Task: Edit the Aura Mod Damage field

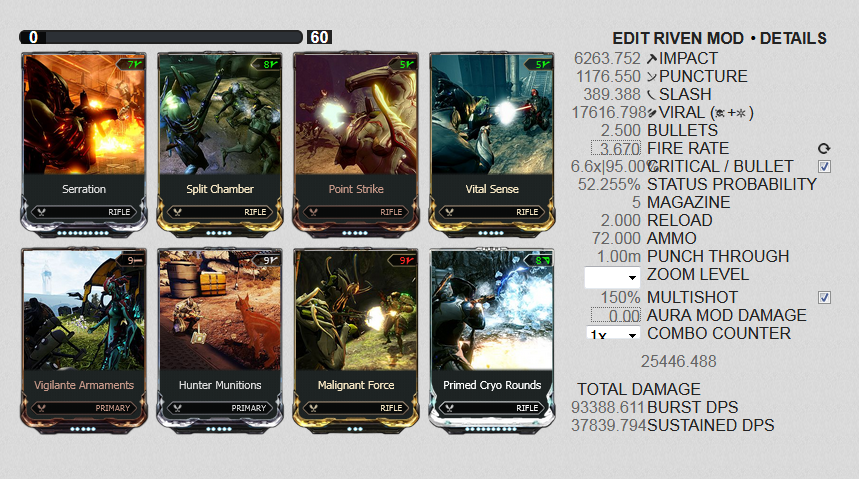Action: point(616,316)
